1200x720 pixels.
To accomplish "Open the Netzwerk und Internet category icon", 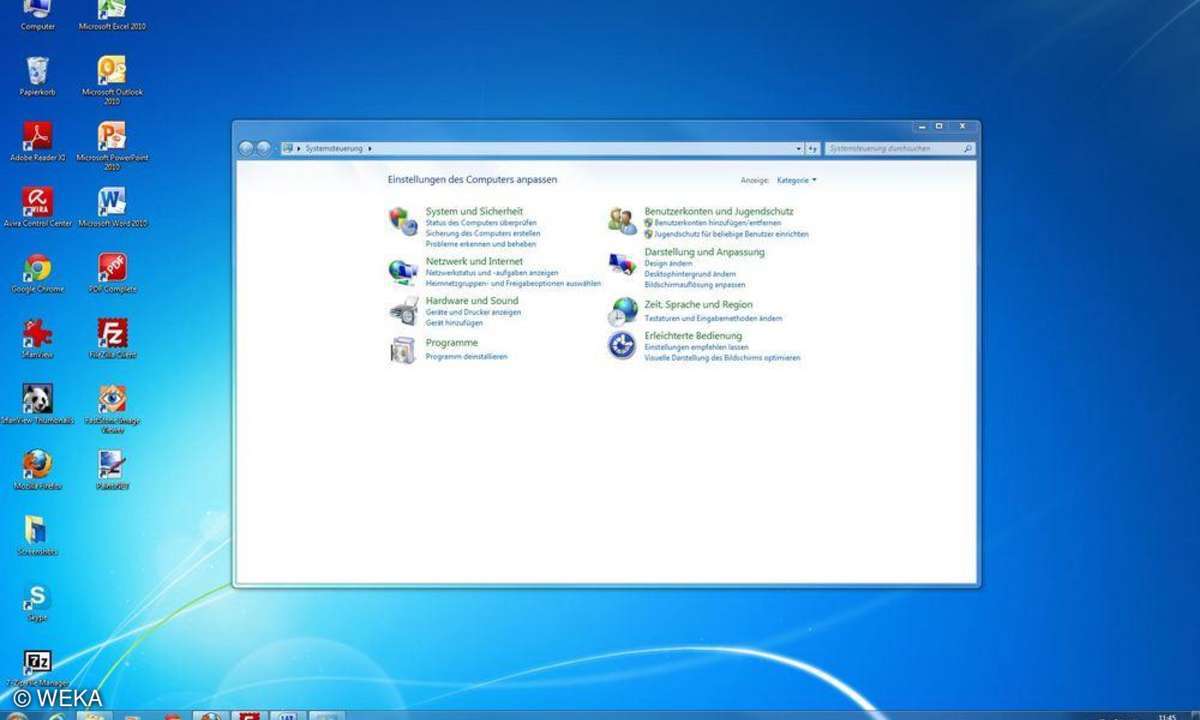I will (403, 271).
